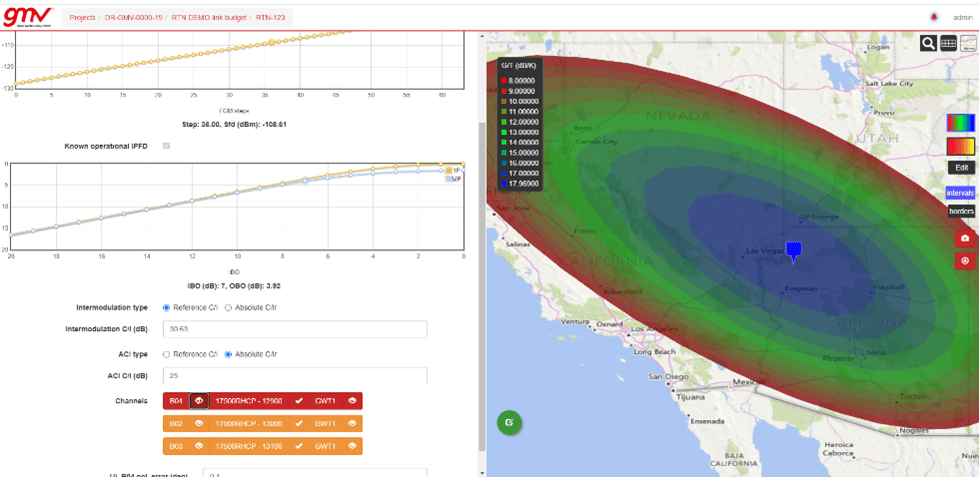Toggle the eye icon after GWT1 in B03 row

pyautogui.click(x=353, y=446)
